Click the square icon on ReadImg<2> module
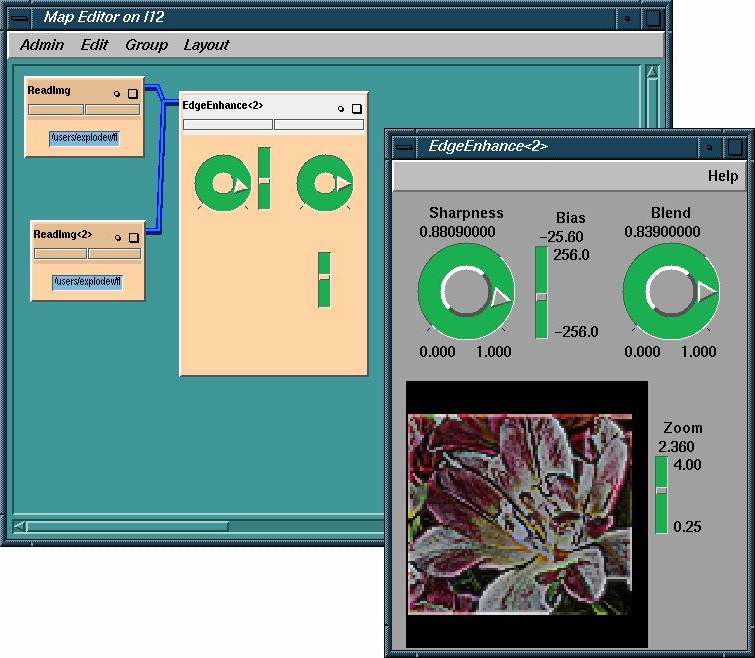This screenshot has width=755, height=658. 132,238
